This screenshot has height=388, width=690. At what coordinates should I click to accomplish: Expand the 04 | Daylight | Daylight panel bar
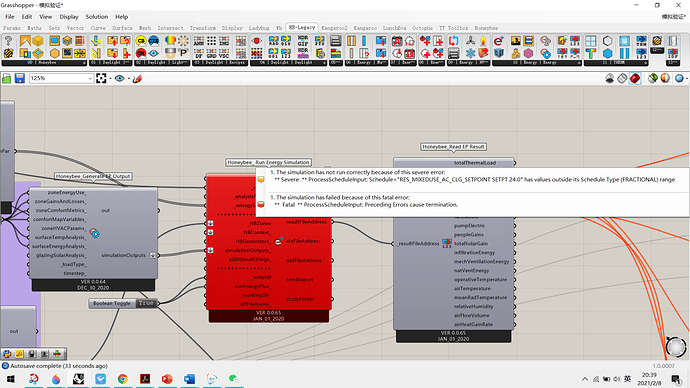289,63
